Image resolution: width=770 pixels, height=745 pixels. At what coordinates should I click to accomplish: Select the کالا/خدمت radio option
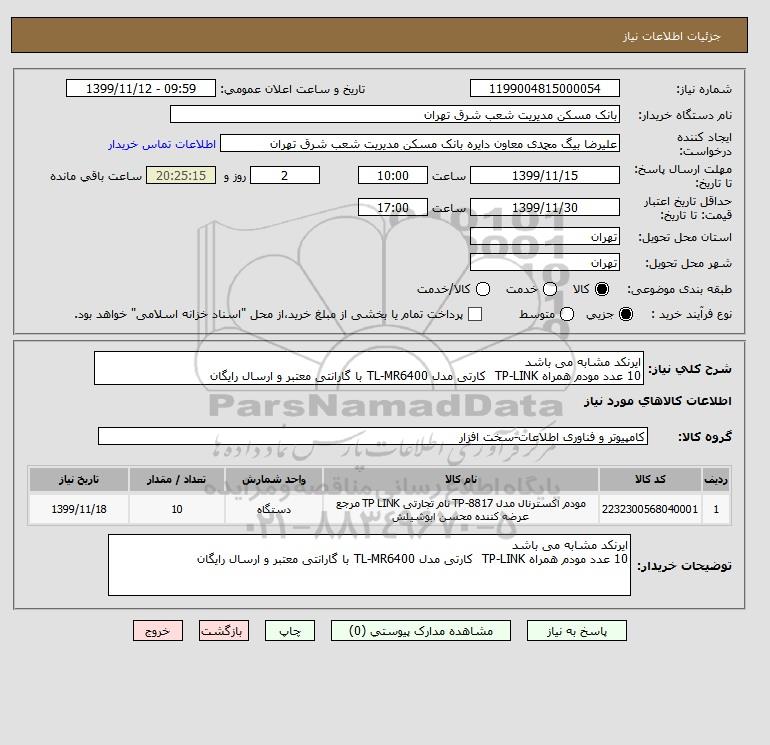coord(483,289)
